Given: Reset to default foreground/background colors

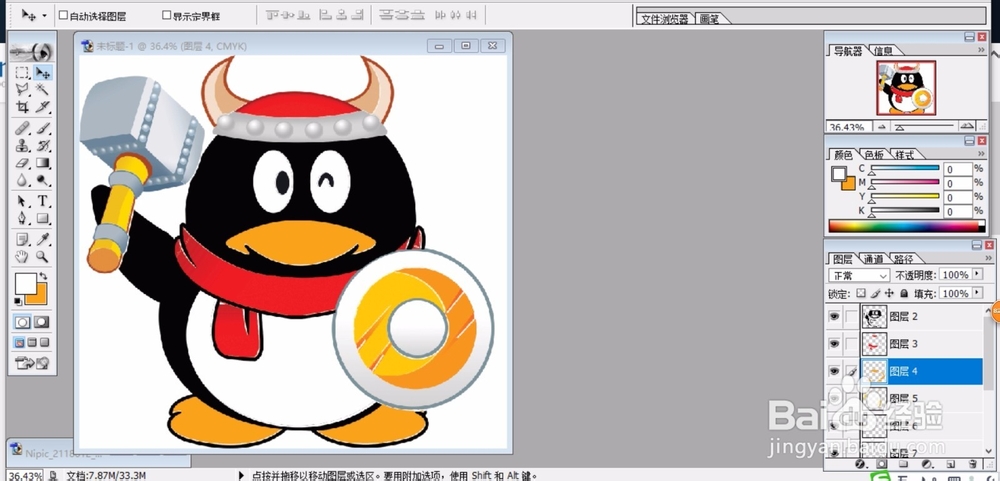Looking at the screenshot, I should (18, 301).
